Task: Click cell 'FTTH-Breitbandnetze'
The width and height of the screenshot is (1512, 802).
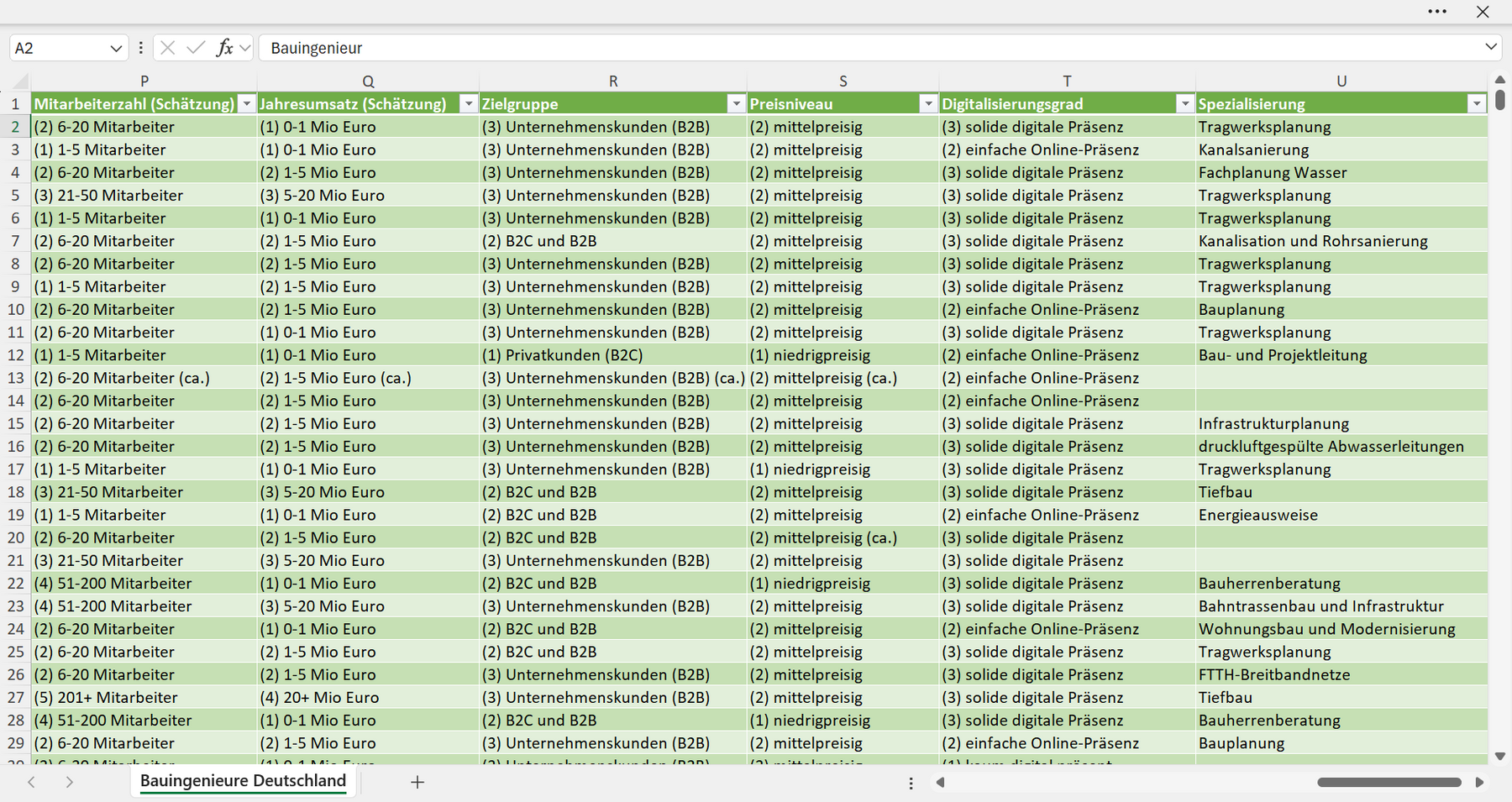Action: [x=1341, y=674]
